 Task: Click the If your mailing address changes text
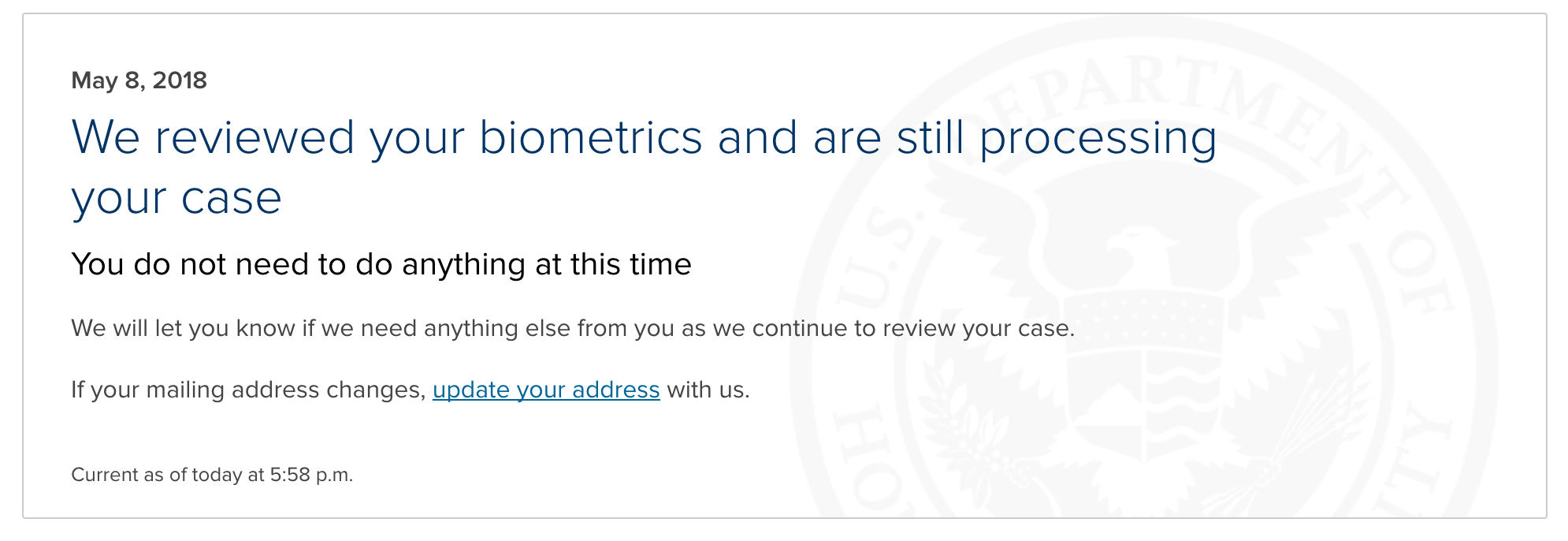click(x=248, y=390)
